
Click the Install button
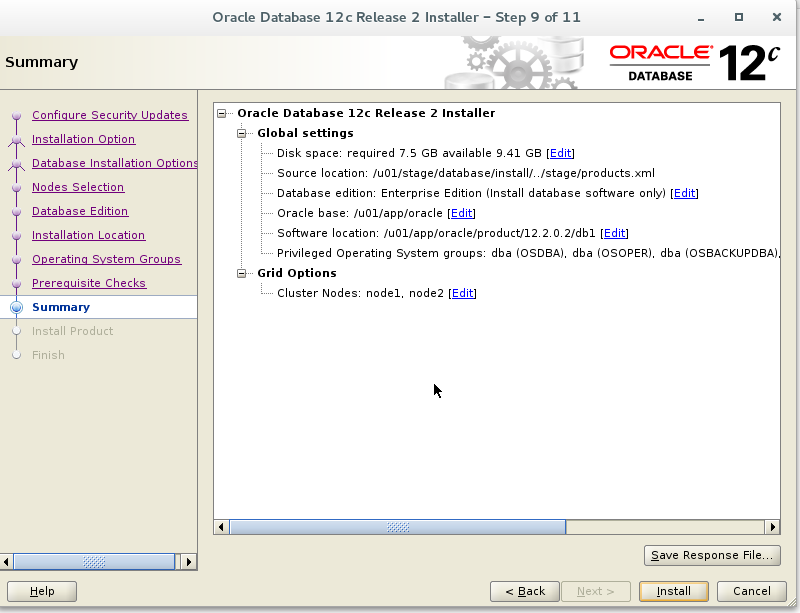673,591
